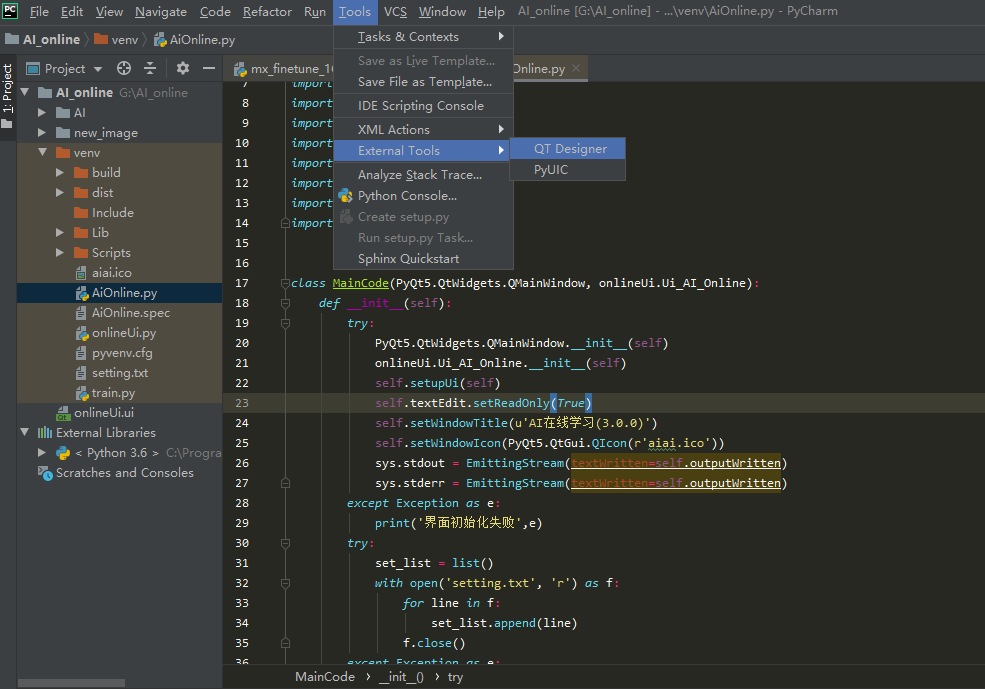Click the aiai.ico file icon

click(x=81, y=273)
